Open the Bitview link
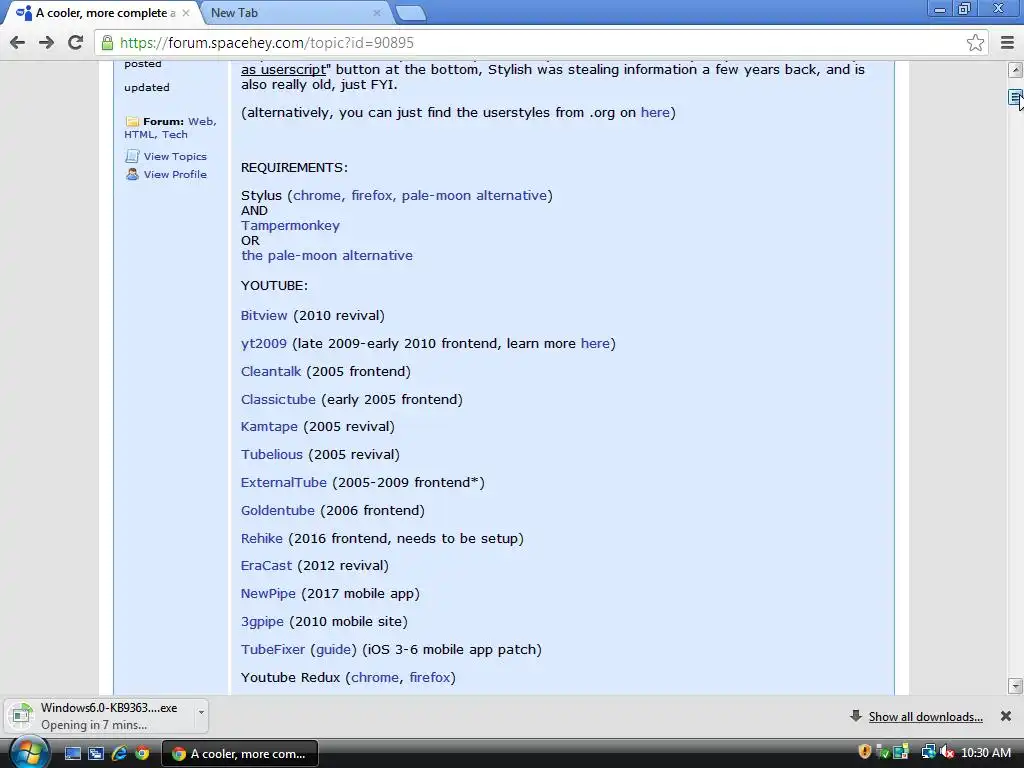 [x=264, y=315]
